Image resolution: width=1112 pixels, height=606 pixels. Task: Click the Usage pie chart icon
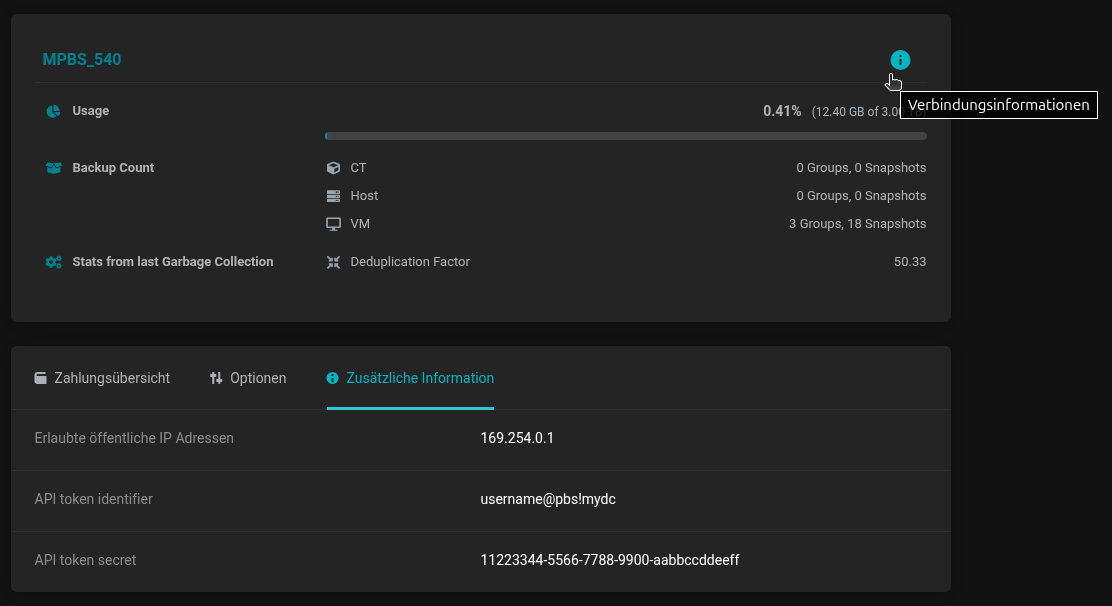pyautogui.click(x=54, y=111)
